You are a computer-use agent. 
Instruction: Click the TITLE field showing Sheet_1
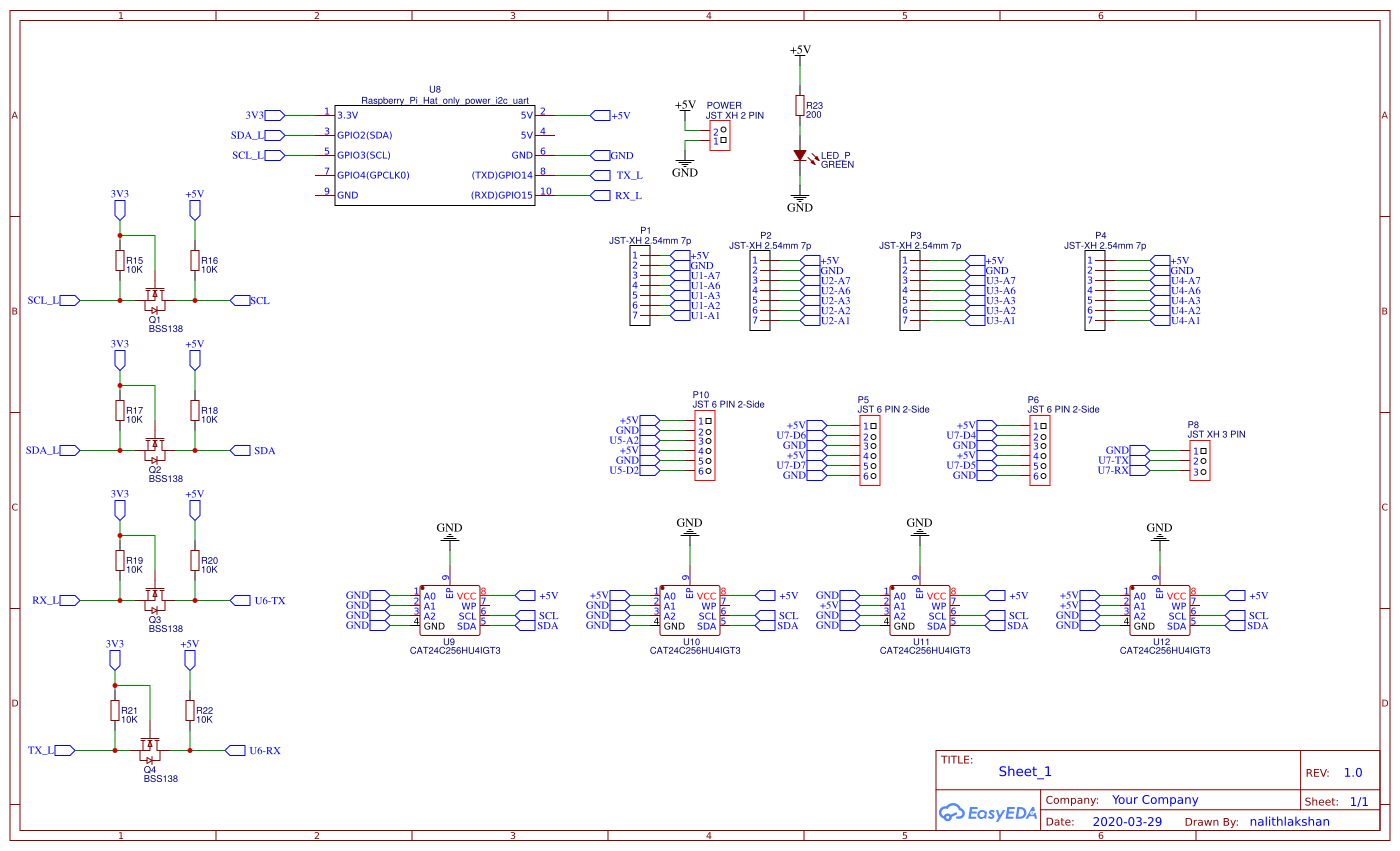click(x=1027, y=772)
